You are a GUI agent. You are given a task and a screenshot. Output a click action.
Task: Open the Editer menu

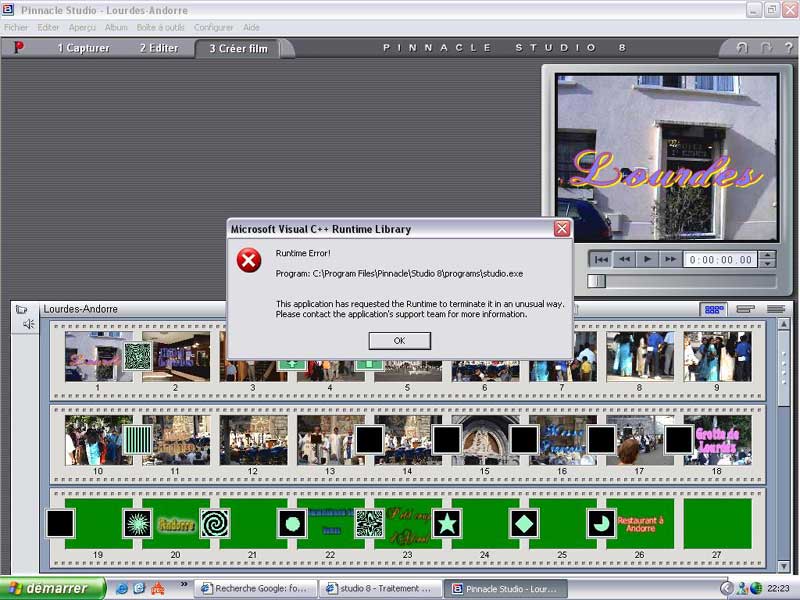click(x=48, y=28)
